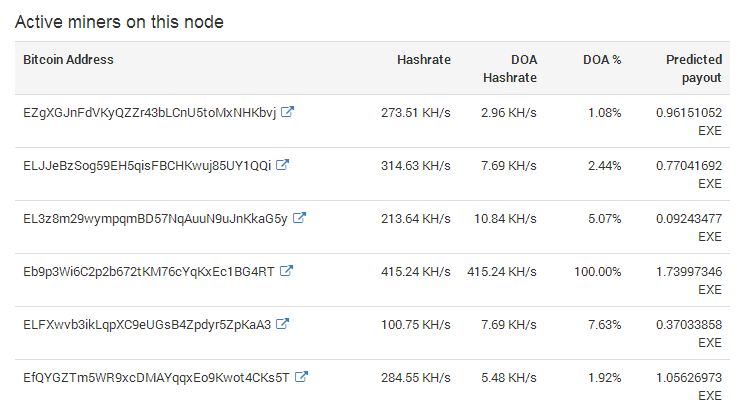Click the 10.84 KH/s DOA hashrate cell
The height and width of the screenshot is (418, 744).
coord(505,219)
